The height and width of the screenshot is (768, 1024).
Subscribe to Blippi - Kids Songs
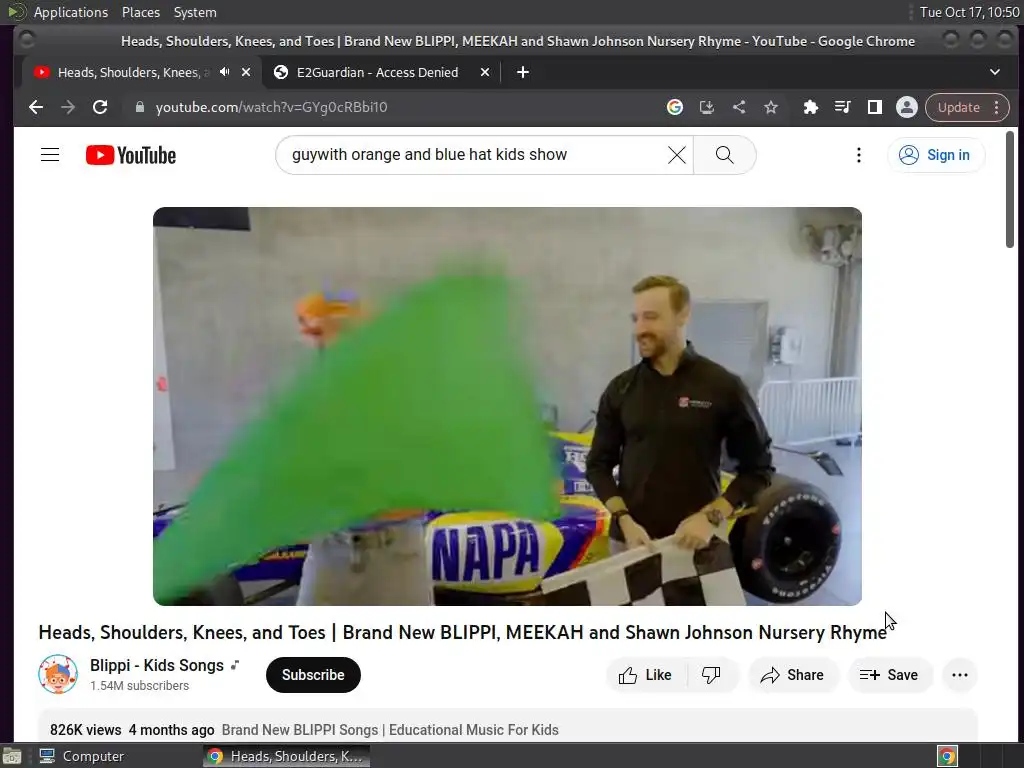313,675
